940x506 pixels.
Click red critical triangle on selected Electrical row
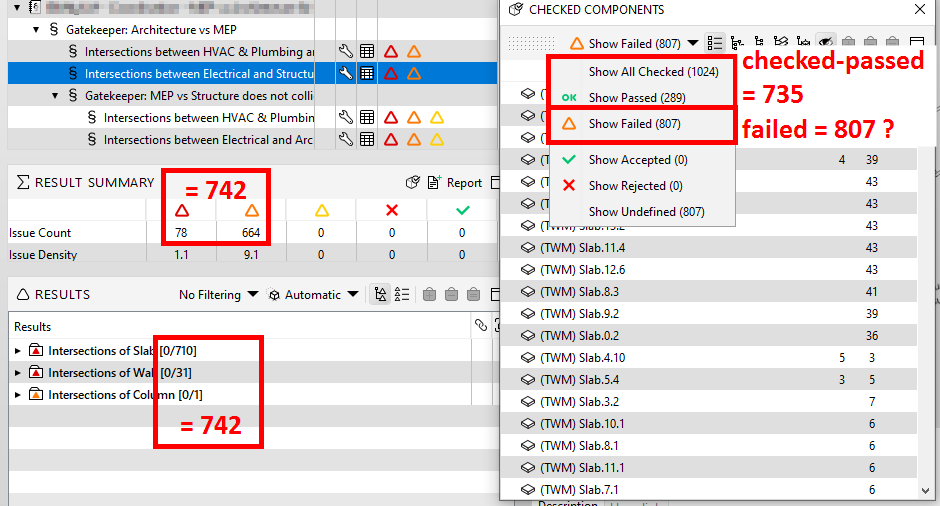point(391,74)
